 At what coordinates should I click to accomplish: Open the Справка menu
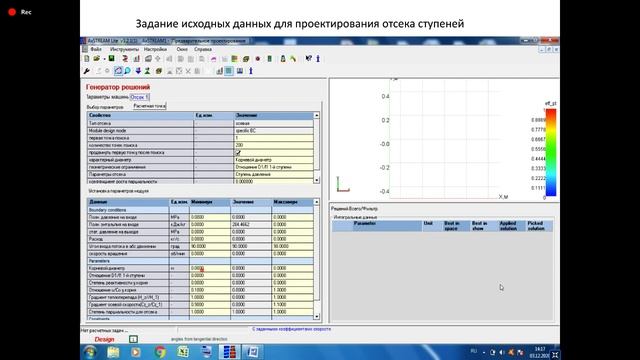pyautogui.click(x=203, y=49)
